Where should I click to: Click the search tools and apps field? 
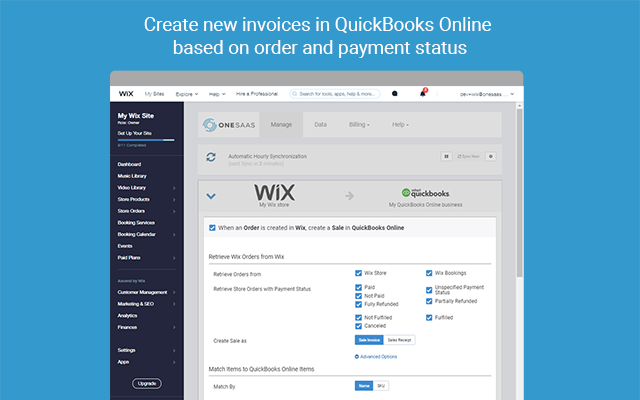click(x=335, y=94)
